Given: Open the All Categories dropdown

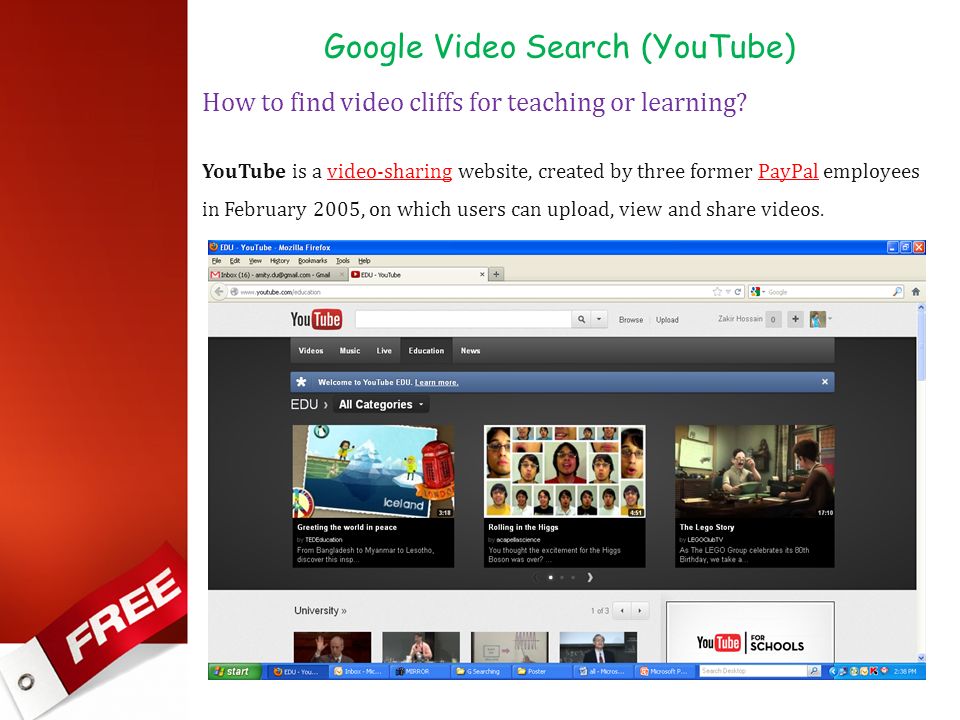Looking at the screenshot, I should pos(381,404).
